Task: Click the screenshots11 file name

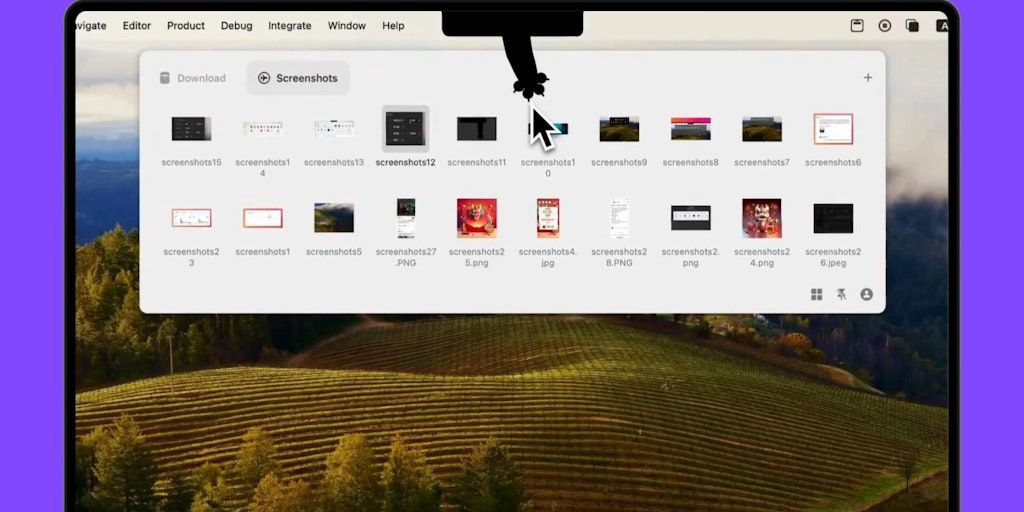Action: point(477,163)
